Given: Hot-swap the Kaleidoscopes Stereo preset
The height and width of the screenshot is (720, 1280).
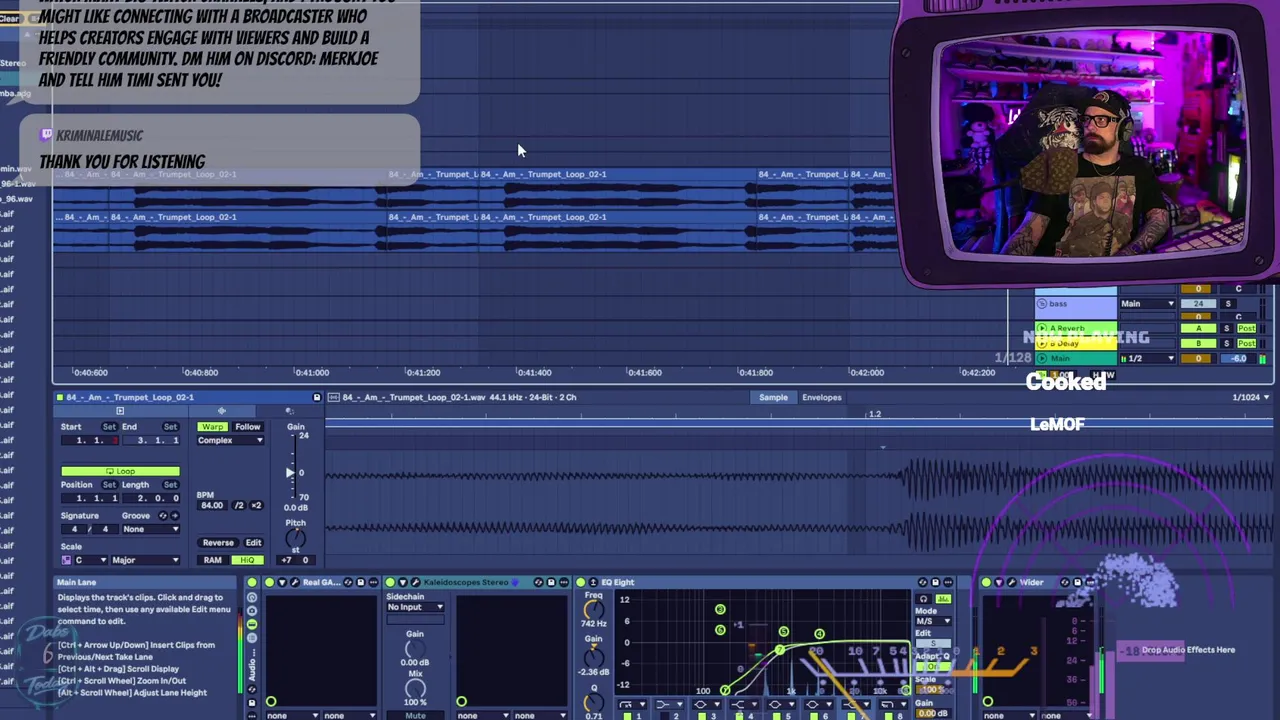Looking at the screenshot, I should coord(538,582).
